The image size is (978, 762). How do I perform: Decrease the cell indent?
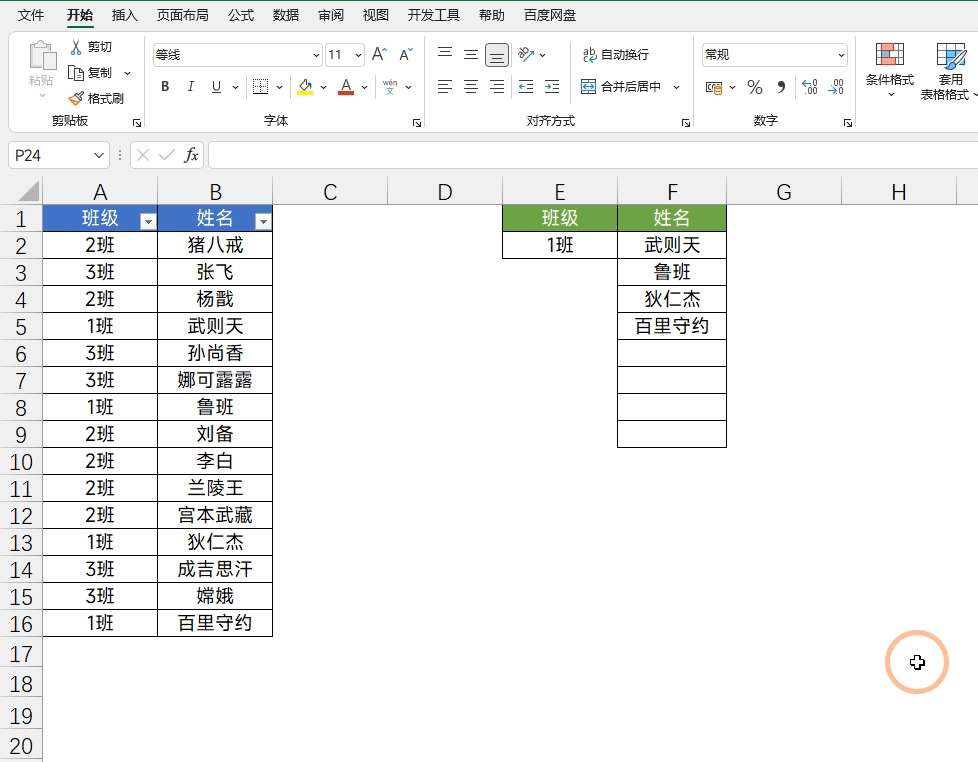pos(526,87)
